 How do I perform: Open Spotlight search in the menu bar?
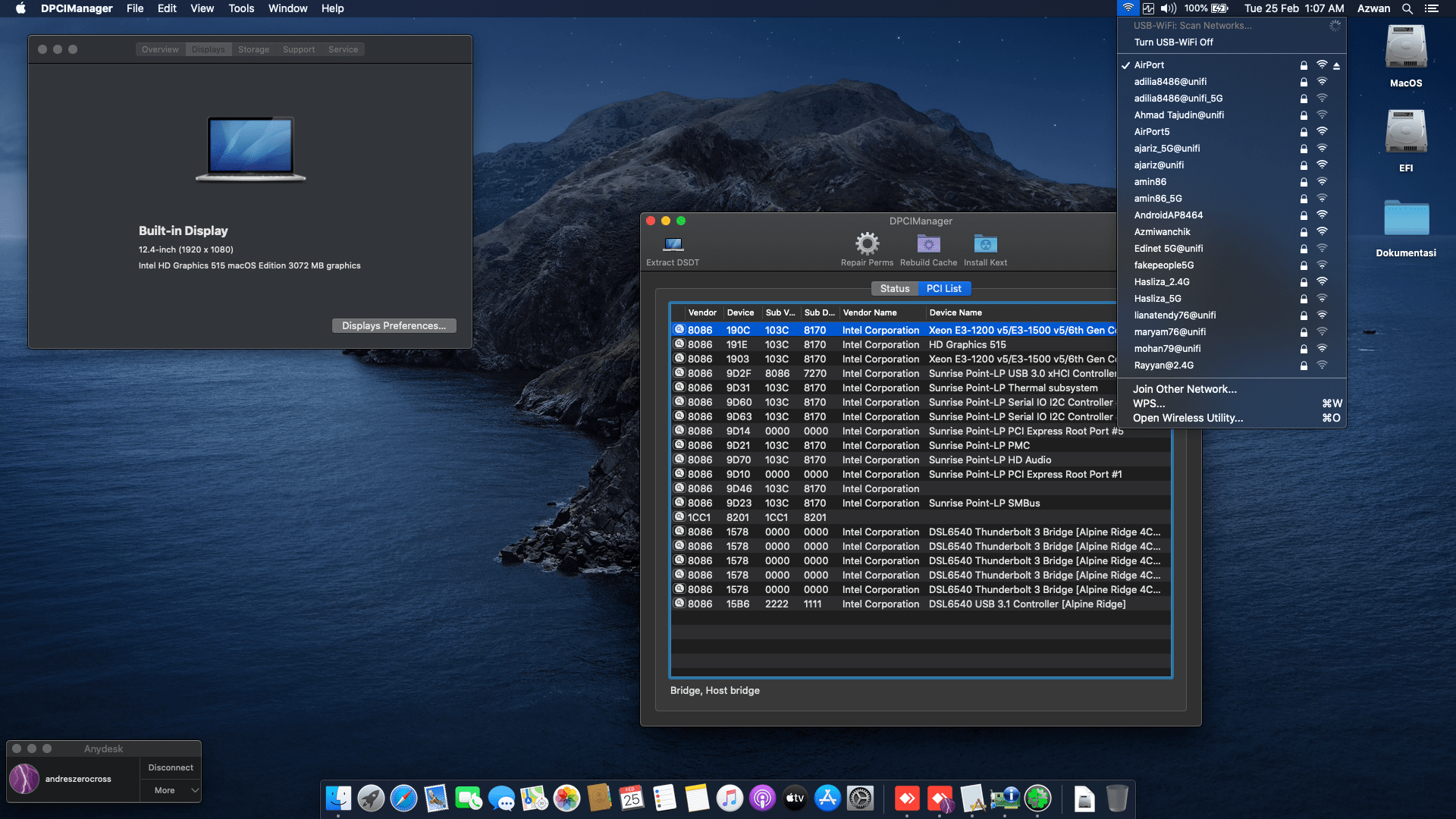1407,8
